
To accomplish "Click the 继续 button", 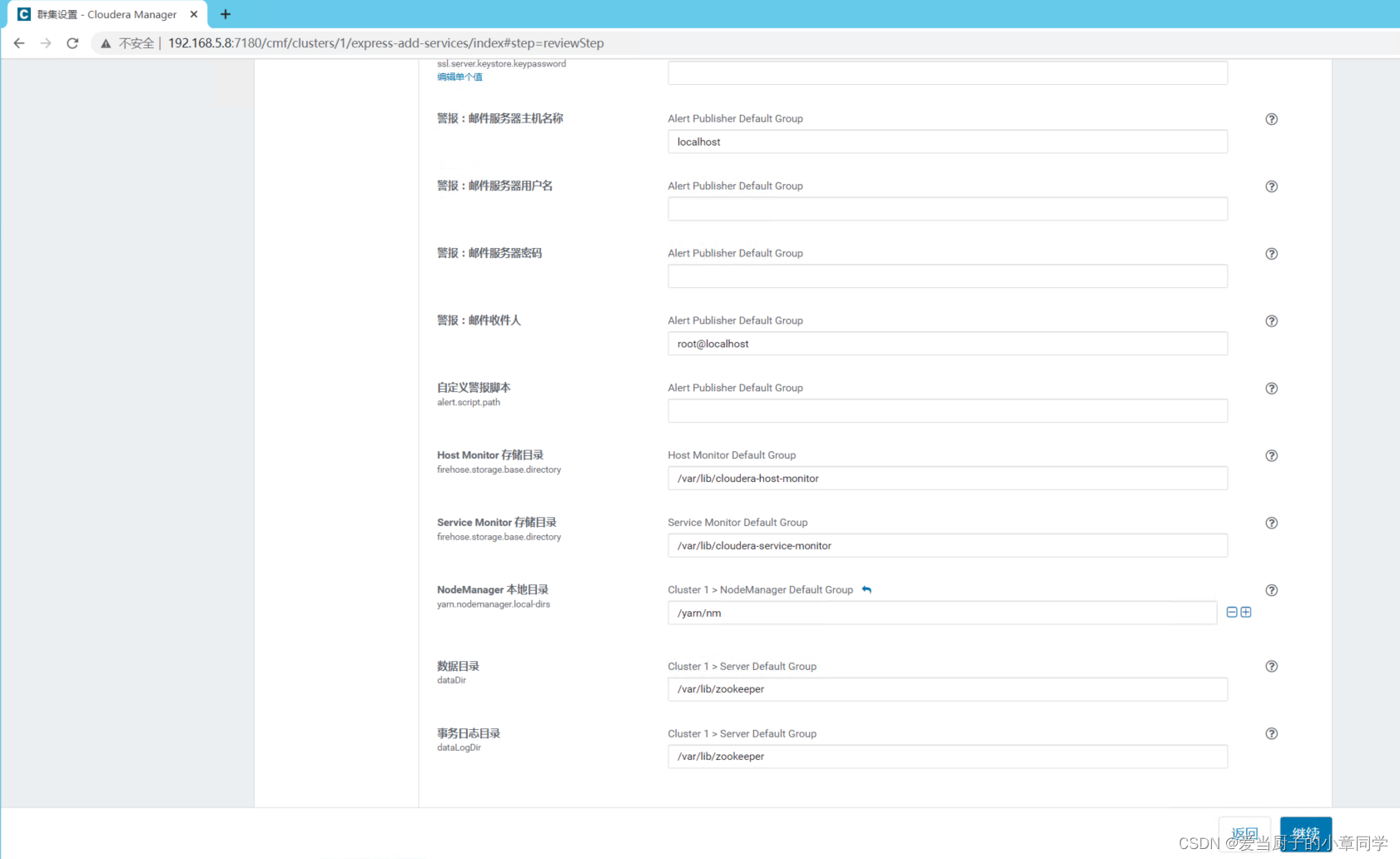I will [x=1306, y=834].
